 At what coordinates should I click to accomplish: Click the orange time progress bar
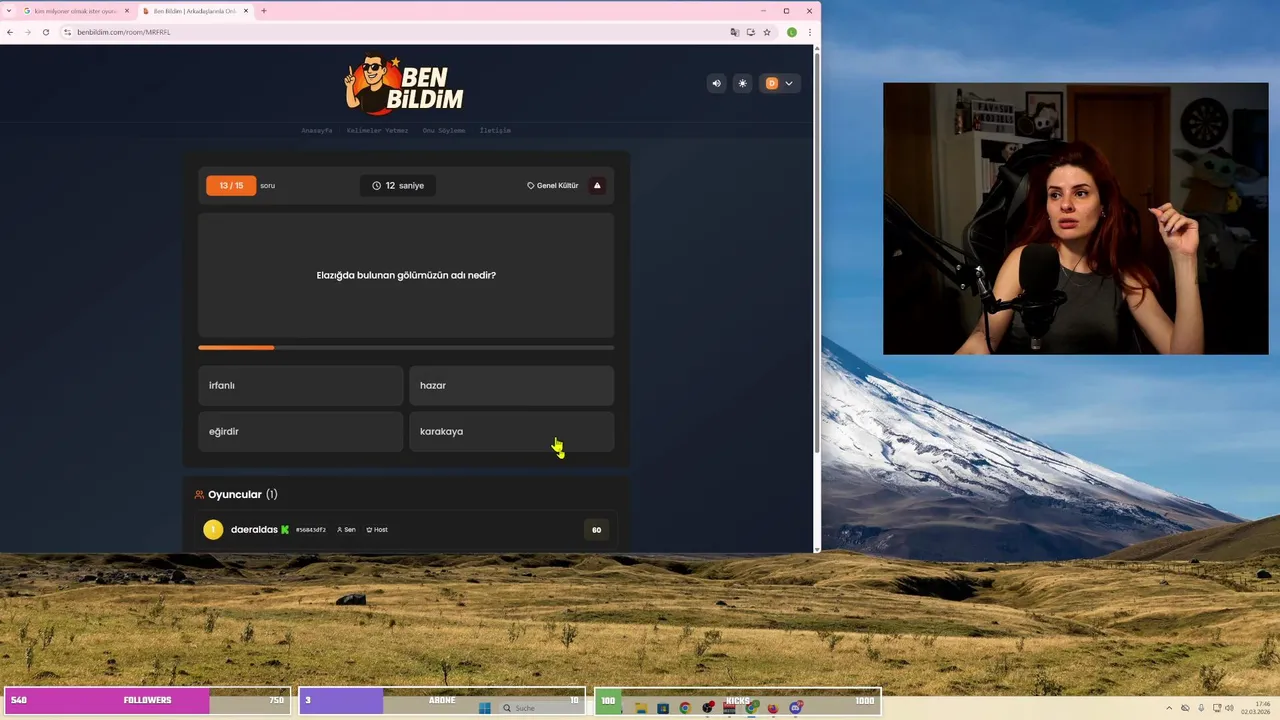click(x=236, y=348)
